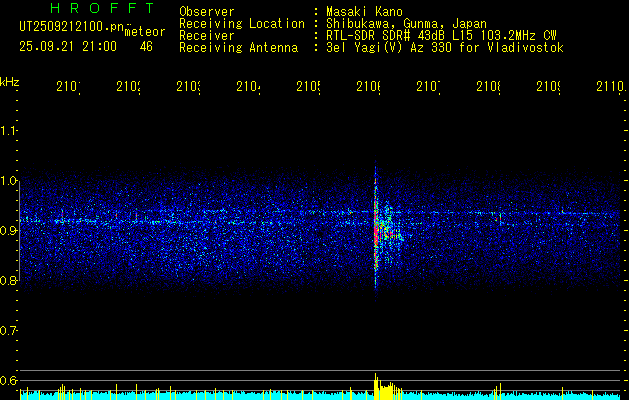The image size is (629, 400).
Task: Click the "Observer" label
Action: coord(207,12)
